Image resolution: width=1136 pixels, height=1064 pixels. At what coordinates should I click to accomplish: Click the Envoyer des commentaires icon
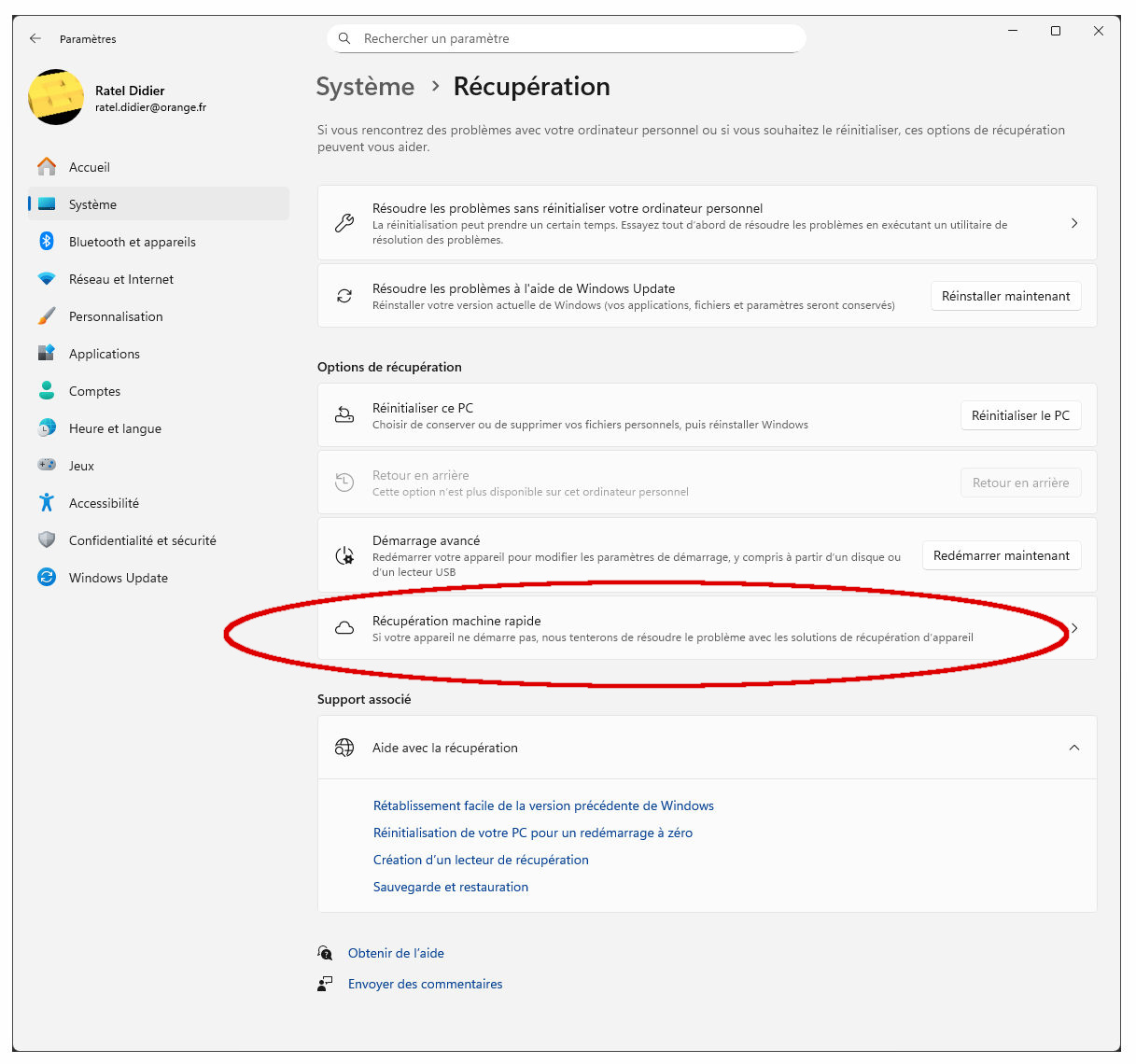(325, 984)
